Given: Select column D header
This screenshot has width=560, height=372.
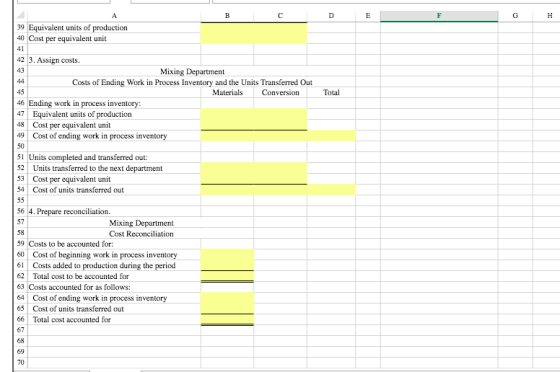Looking at the screenshot, I should pos(331,16).
